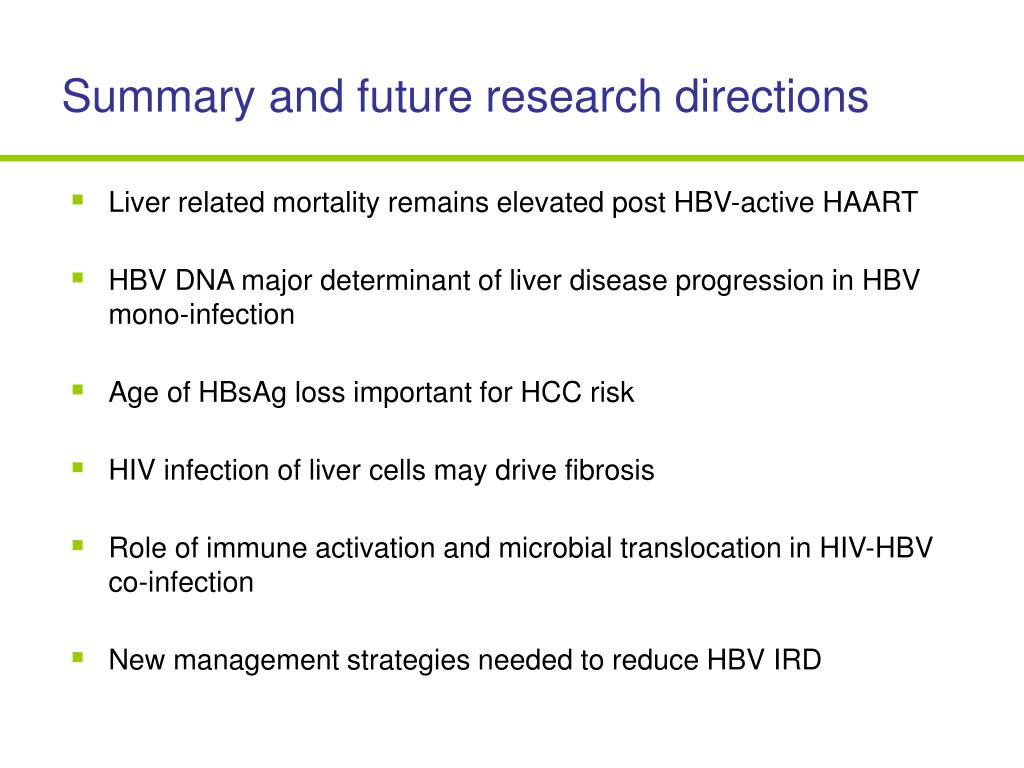Click the text 'HIV infection of liver cells may drive fibrosis'
1024x768 pixels.
pos(381,470)
